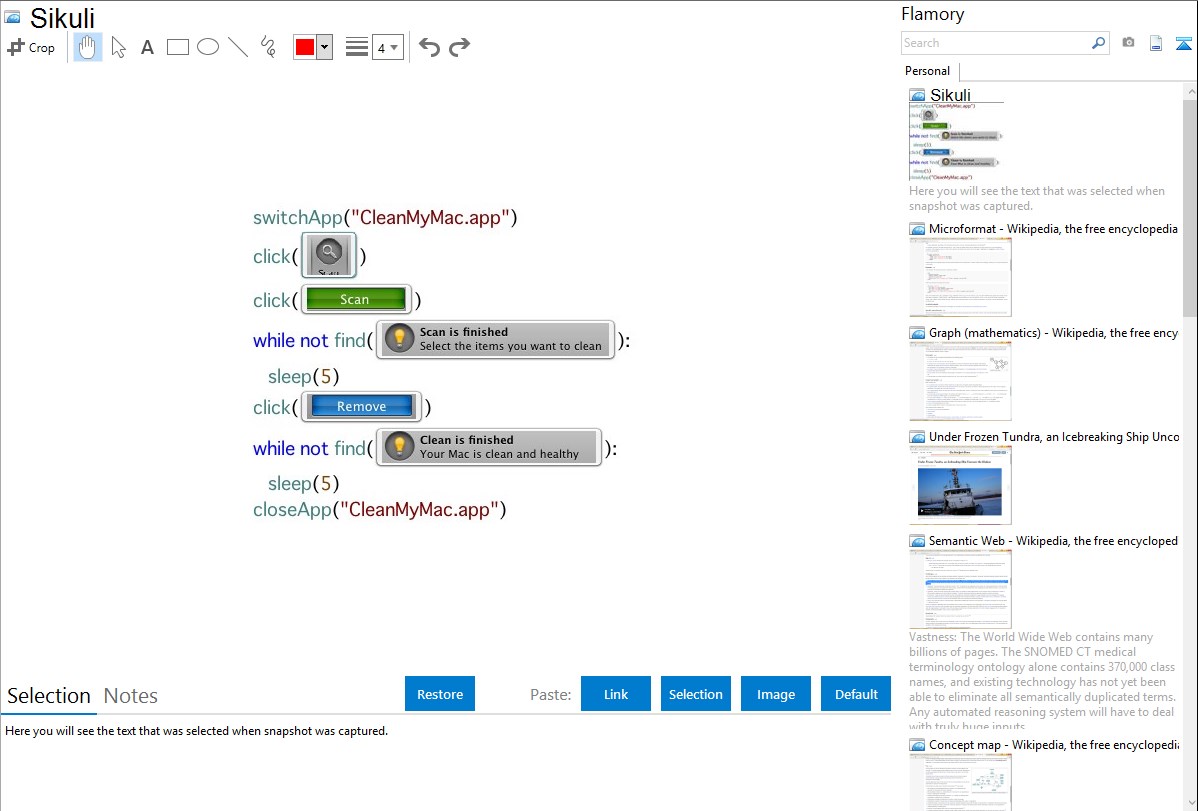Click the switchApp("CleanMyMac.app") line
Screen dimensions: 1198x811
[385, 218]
